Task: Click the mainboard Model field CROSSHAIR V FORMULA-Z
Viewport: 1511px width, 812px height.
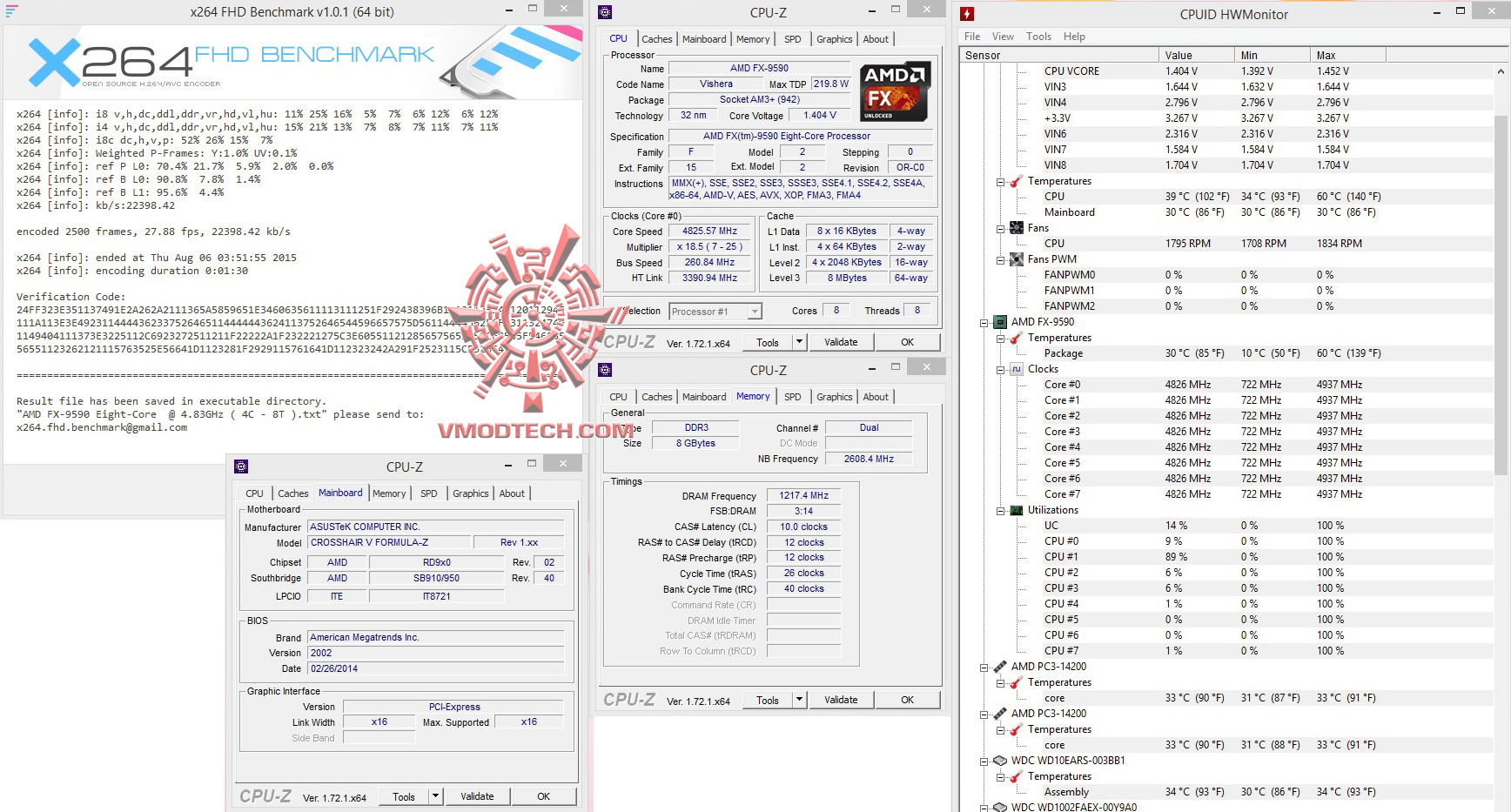Action: [x=389, y=542]
